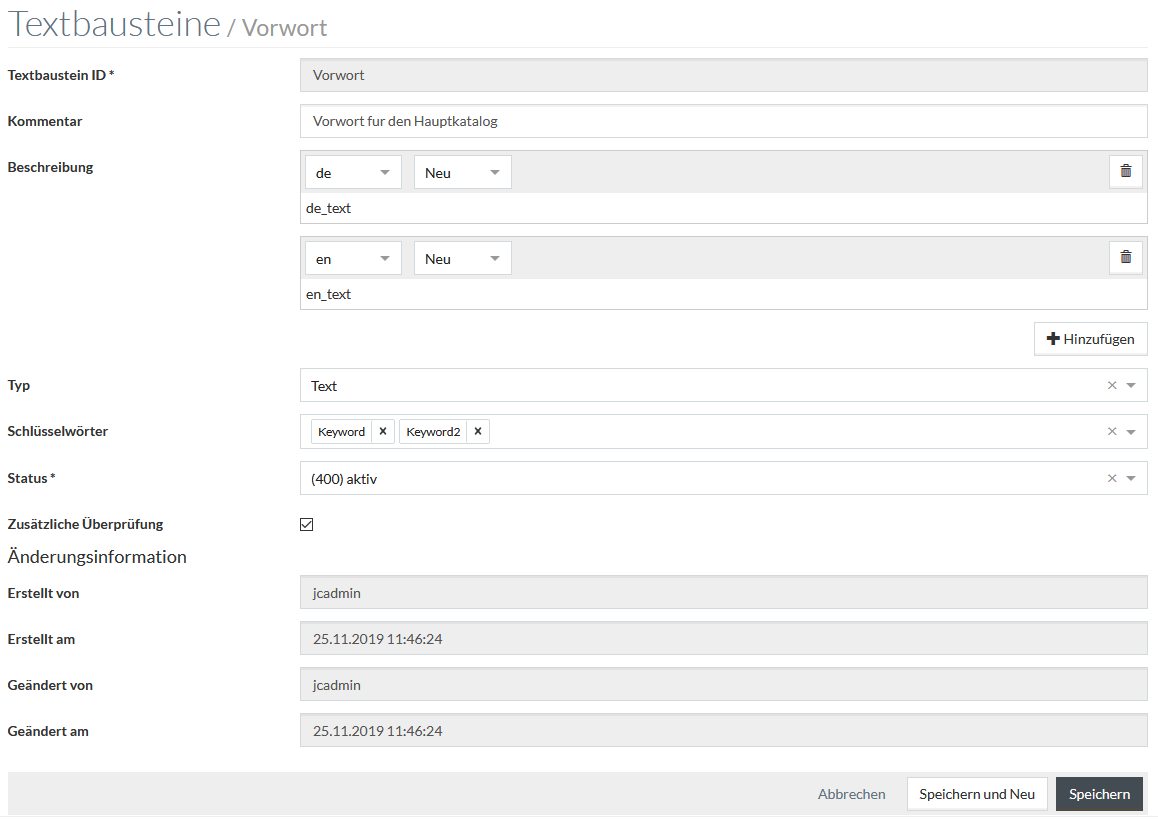Click the Geändert am date field

pyautogui.click(x=723, y=730)
